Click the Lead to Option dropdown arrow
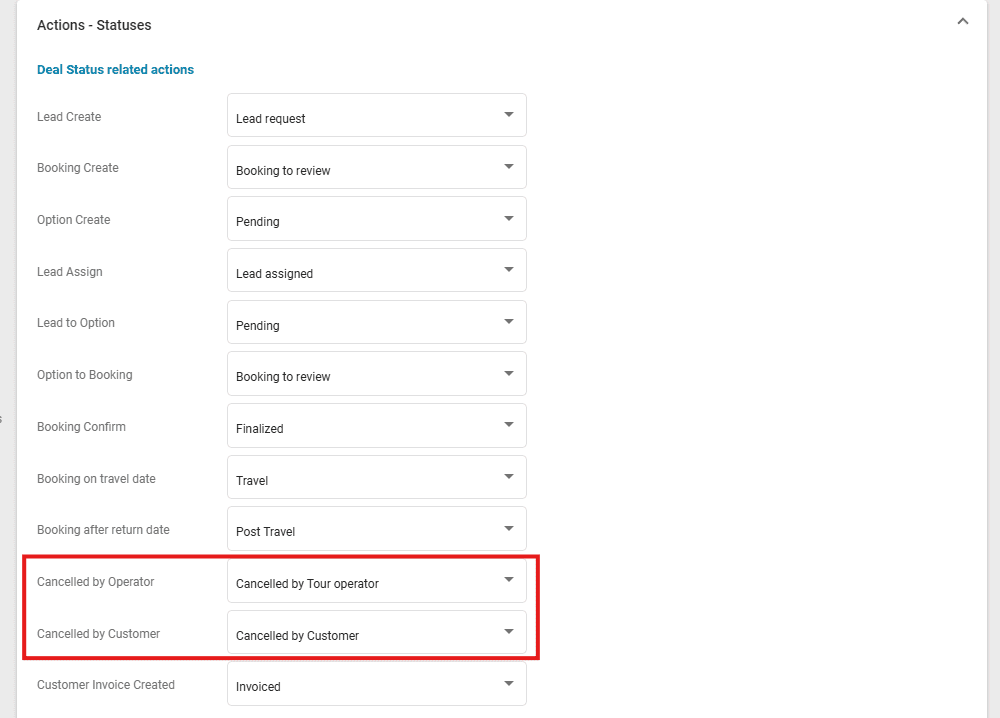The width and height of the screenshot is (1000, 718). (x=508, y=322)
